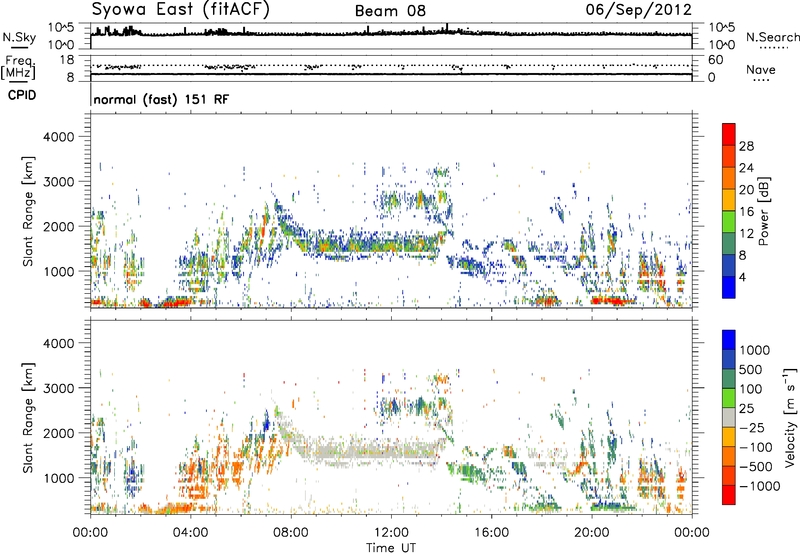Screen dimensions: 800x554
Task: Click the 'CPID' label
Action: [x=22, y=95]
